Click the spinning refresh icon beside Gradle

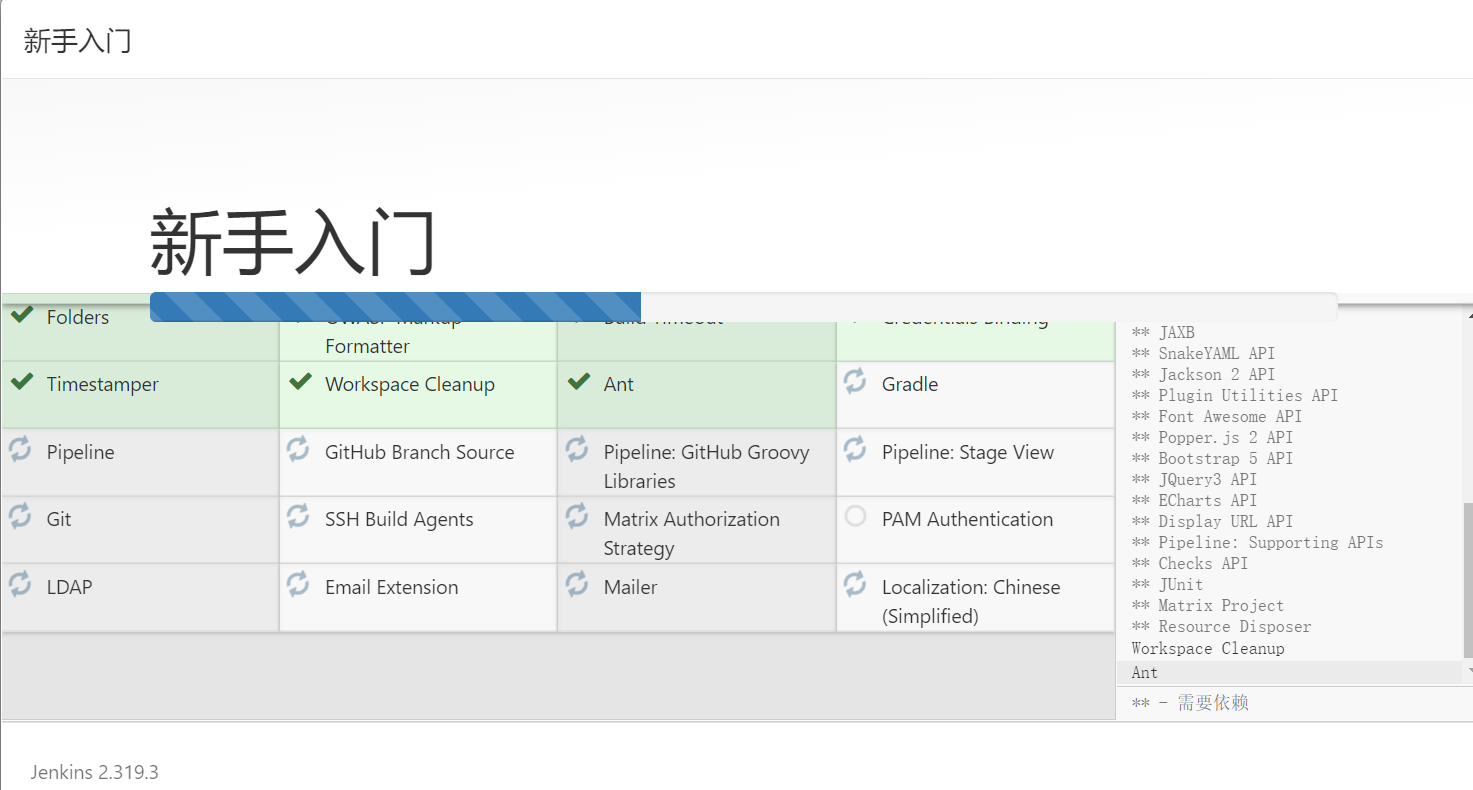855,381
